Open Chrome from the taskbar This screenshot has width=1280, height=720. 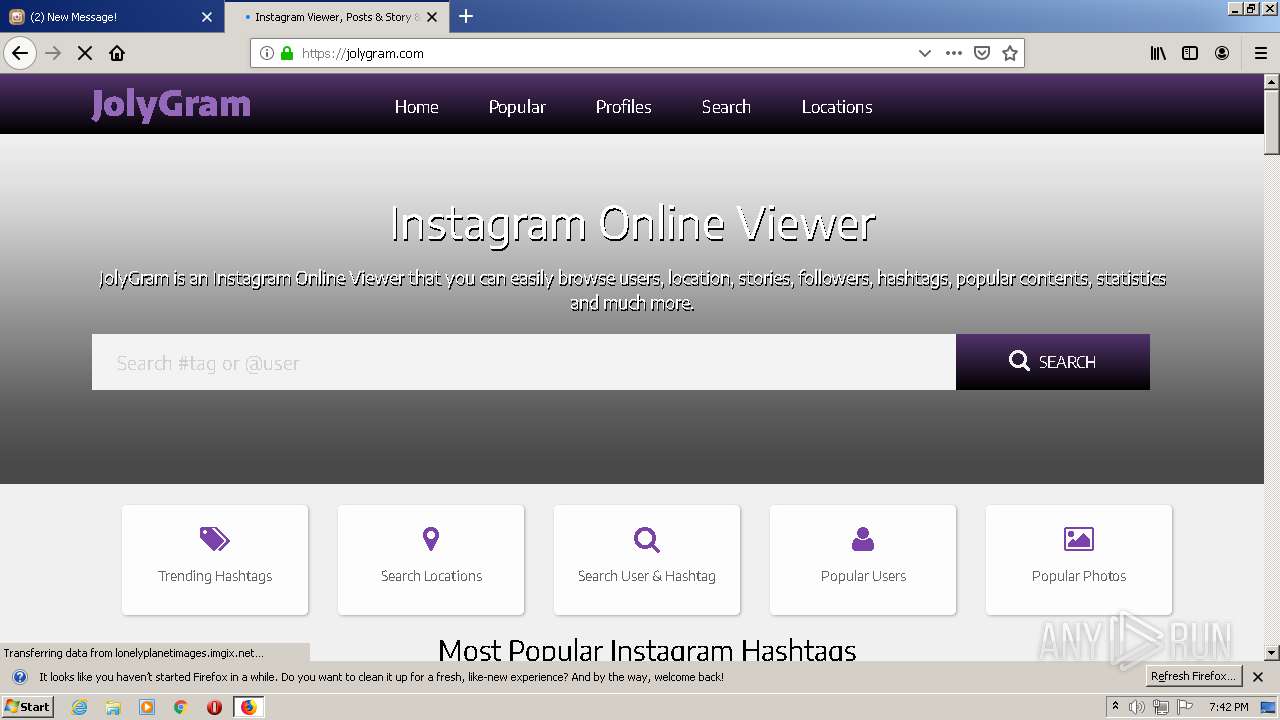click(x=181, y=707)
